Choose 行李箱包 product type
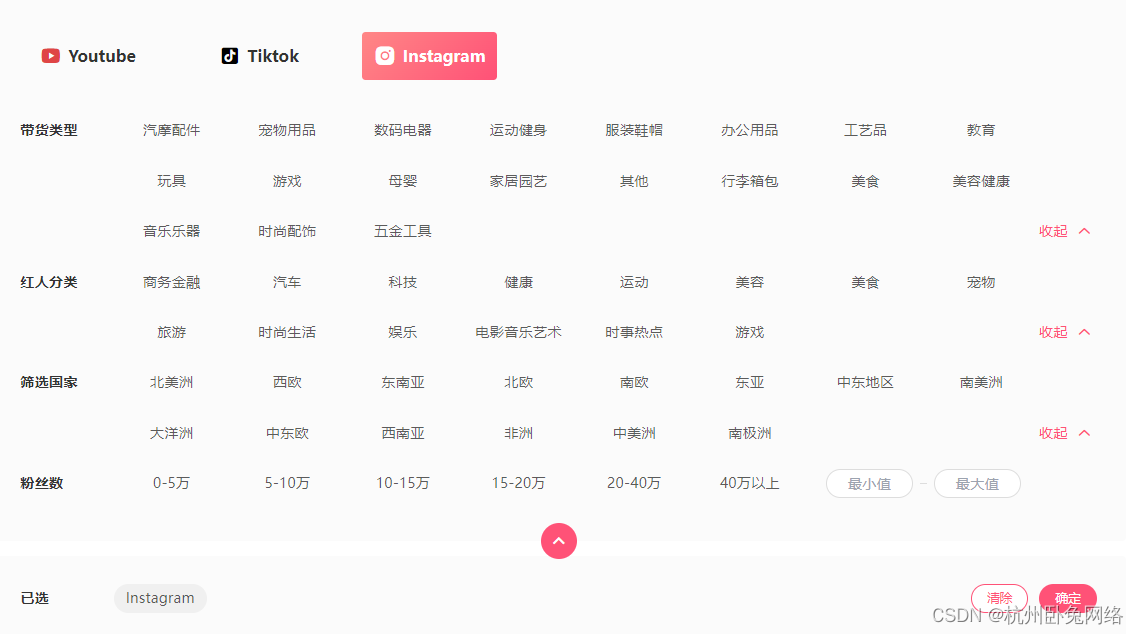 (x=750, y=181)
